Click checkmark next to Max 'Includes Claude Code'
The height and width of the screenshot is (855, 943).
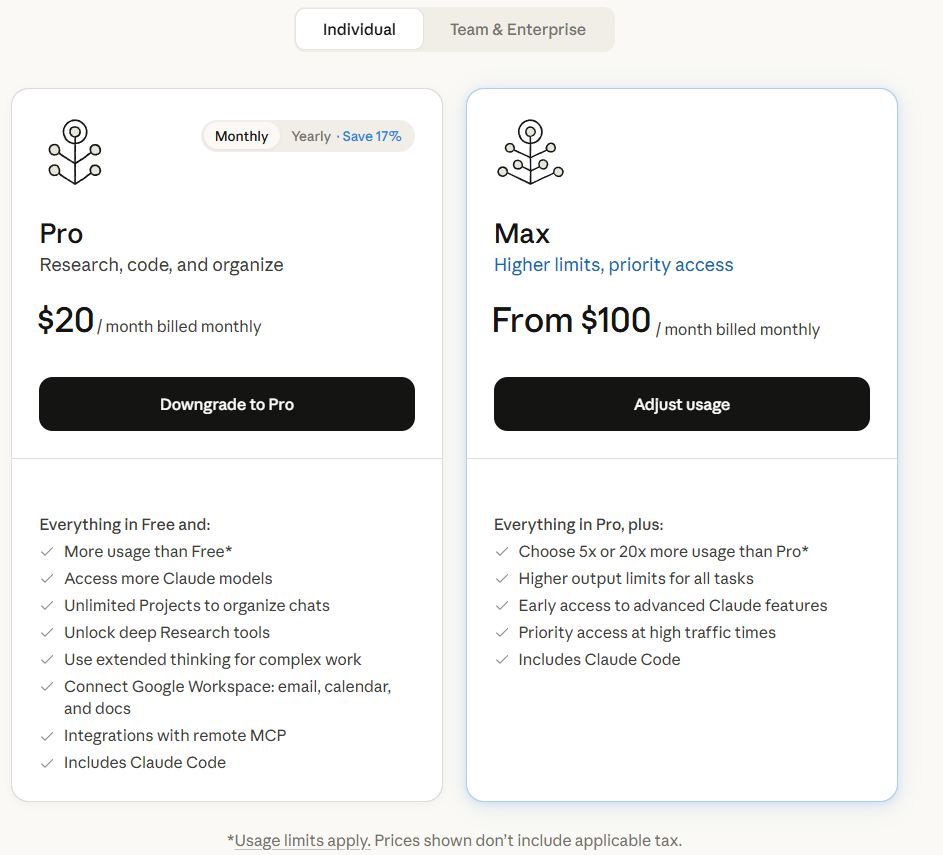(x=502, y=660)
